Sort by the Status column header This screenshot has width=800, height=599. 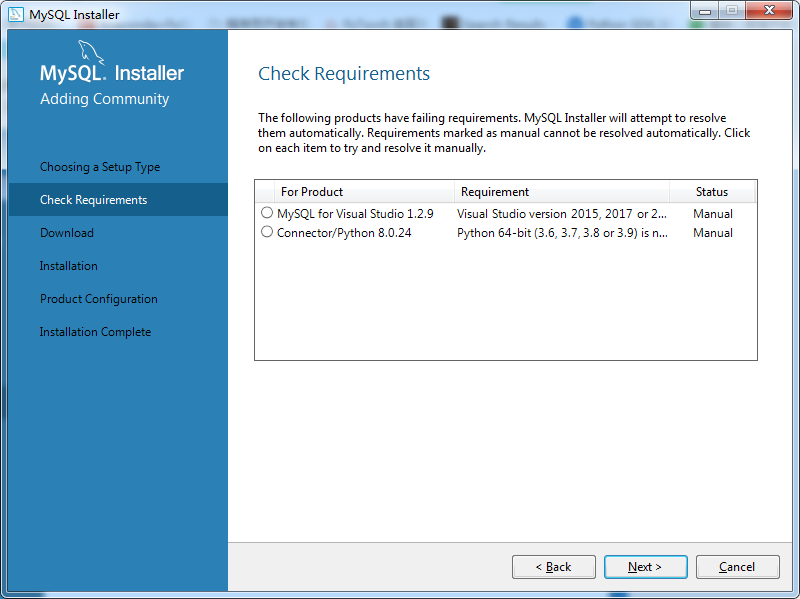click(712, 192)
